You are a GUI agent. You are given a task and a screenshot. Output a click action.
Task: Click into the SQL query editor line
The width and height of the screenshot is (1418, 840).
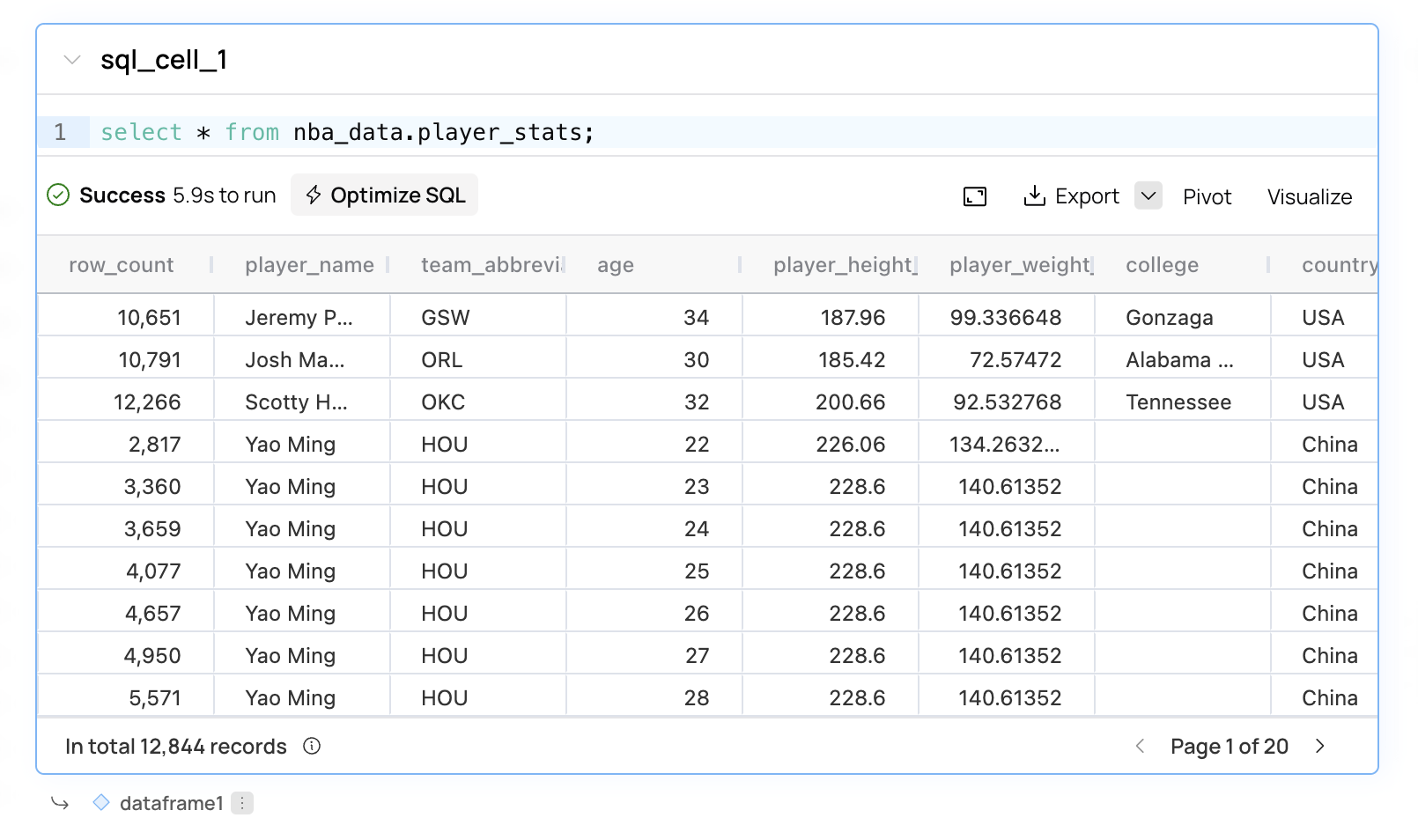pos(706,132)
